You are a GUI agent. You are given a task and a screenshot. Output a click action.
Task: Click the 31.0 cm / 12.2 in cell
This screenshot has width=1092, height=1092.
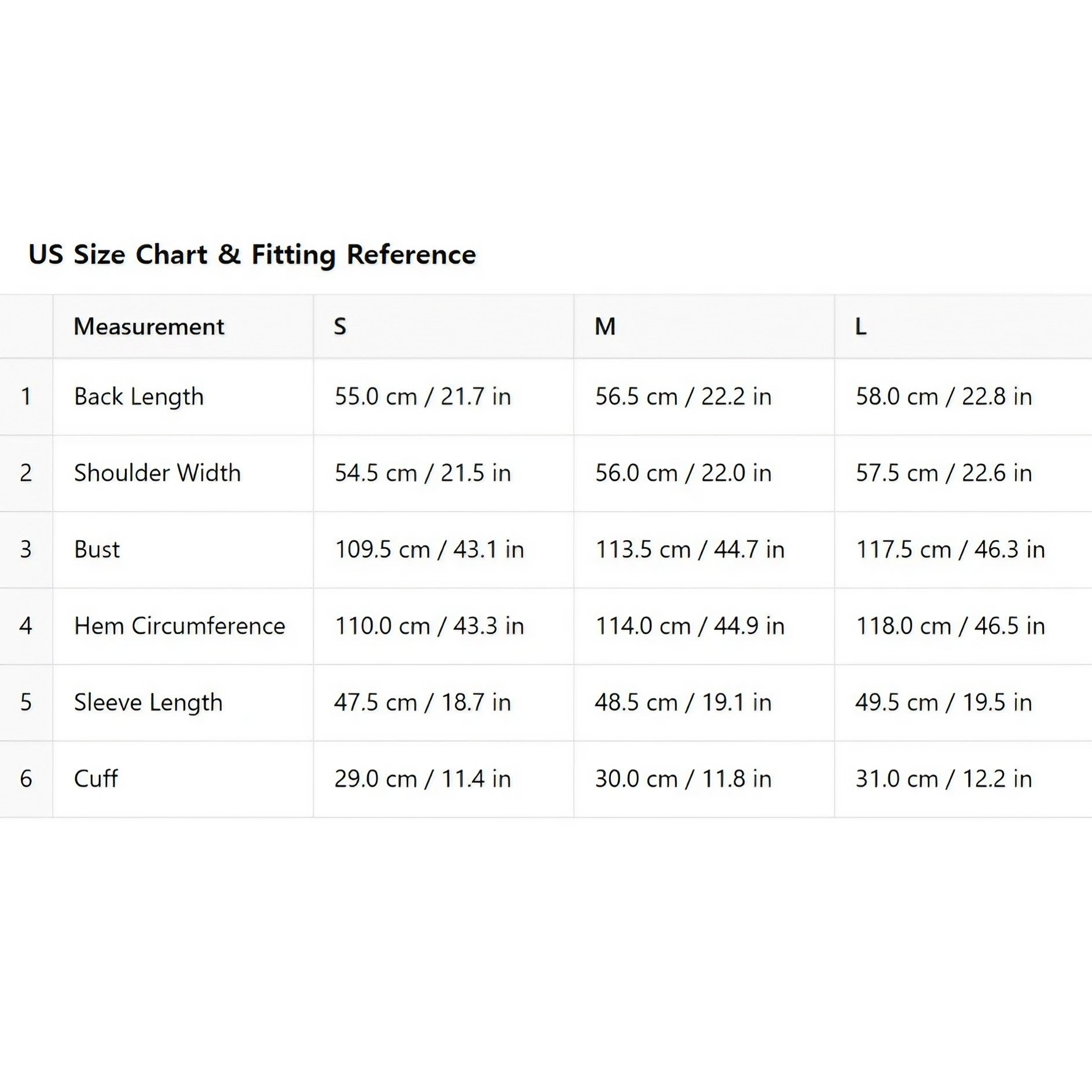[x=963, y=779]
